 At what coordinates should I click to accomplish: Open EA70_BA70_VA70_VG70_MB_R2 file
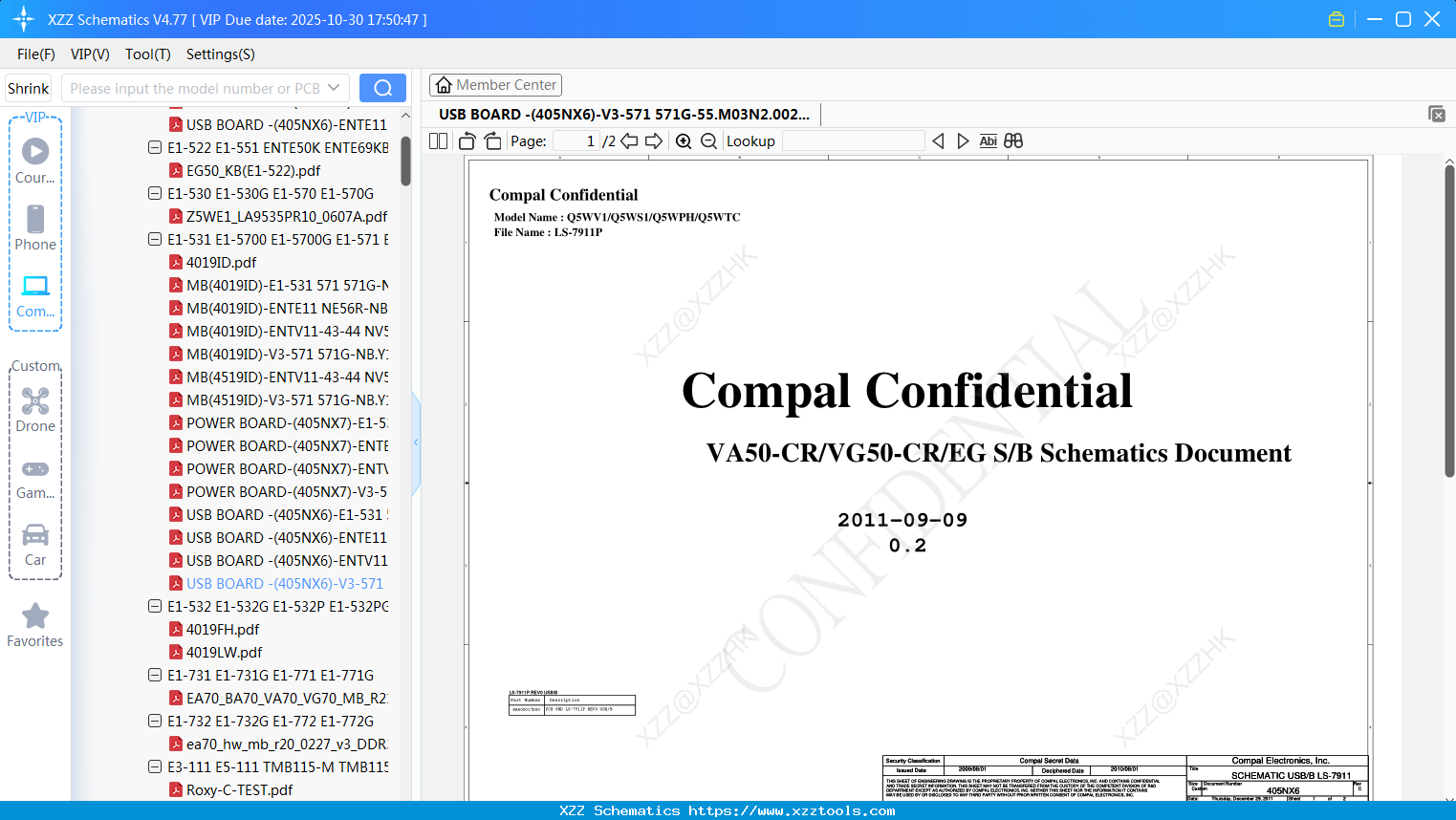coord(287,698)
